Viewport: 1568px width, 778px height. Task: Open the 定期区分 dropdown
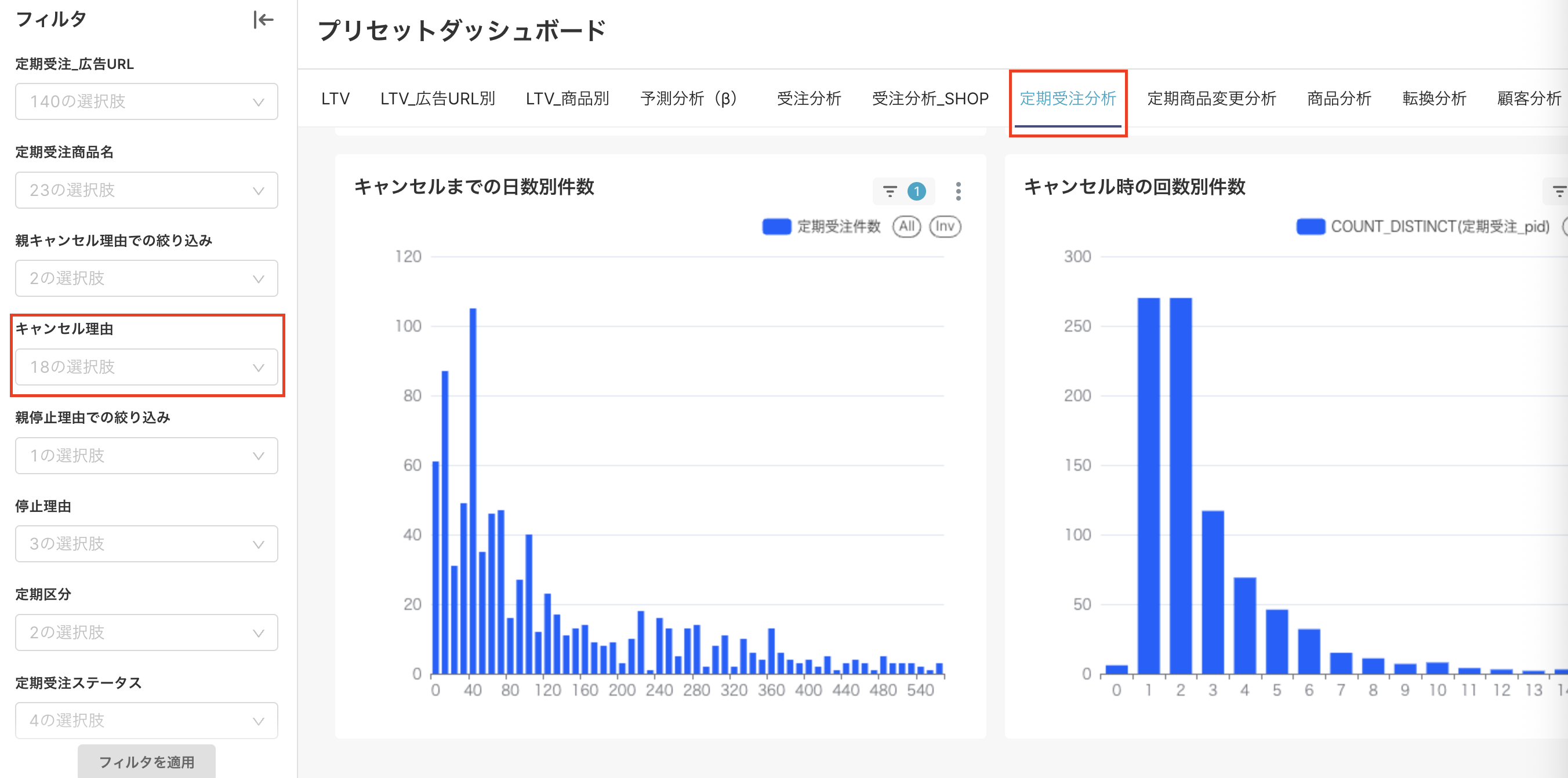point(147,632)
